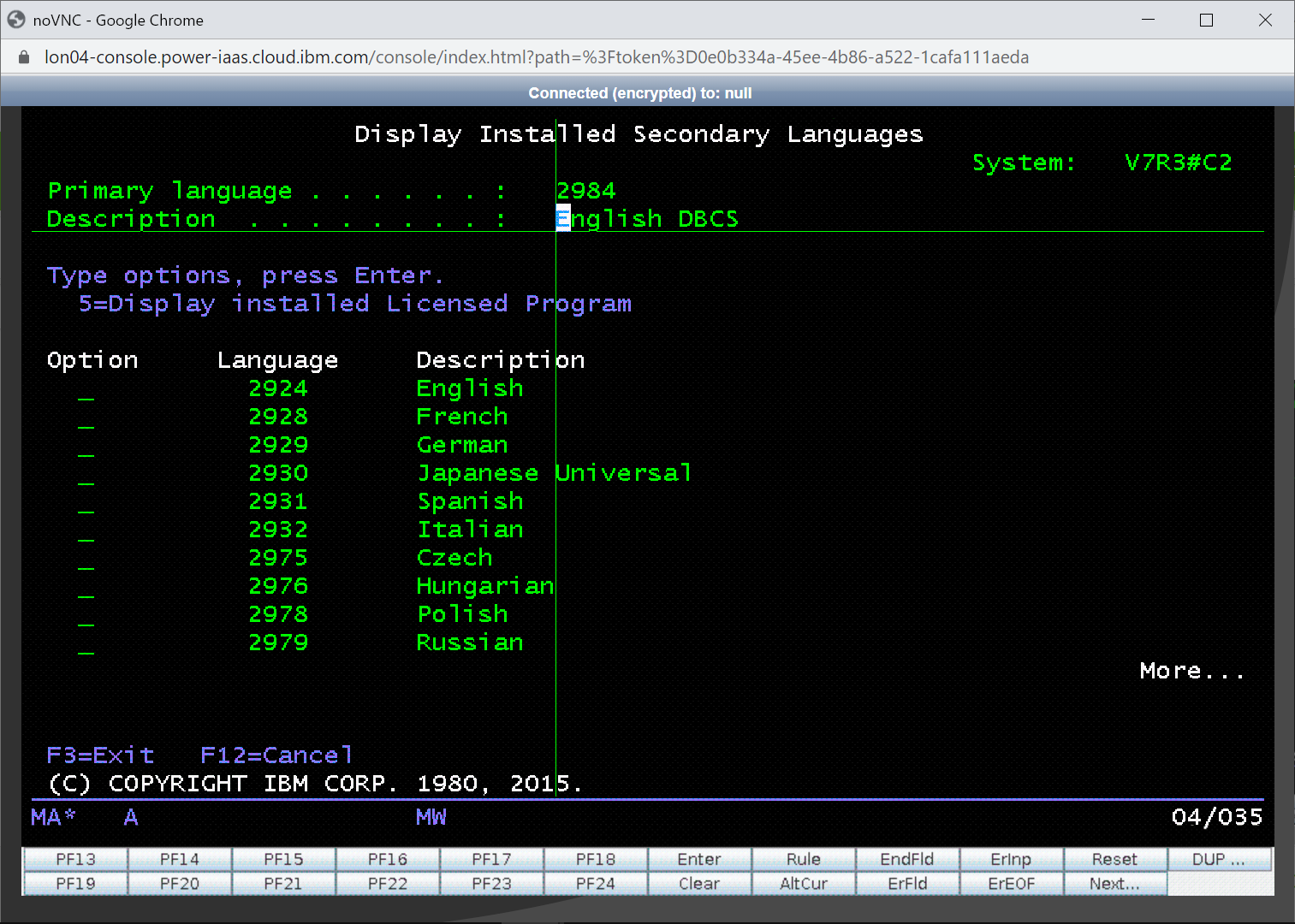The width and height of the screenshot is (1295, 924).
Task: Click the F12=Cancel text
Action: (x=276, y=755)
